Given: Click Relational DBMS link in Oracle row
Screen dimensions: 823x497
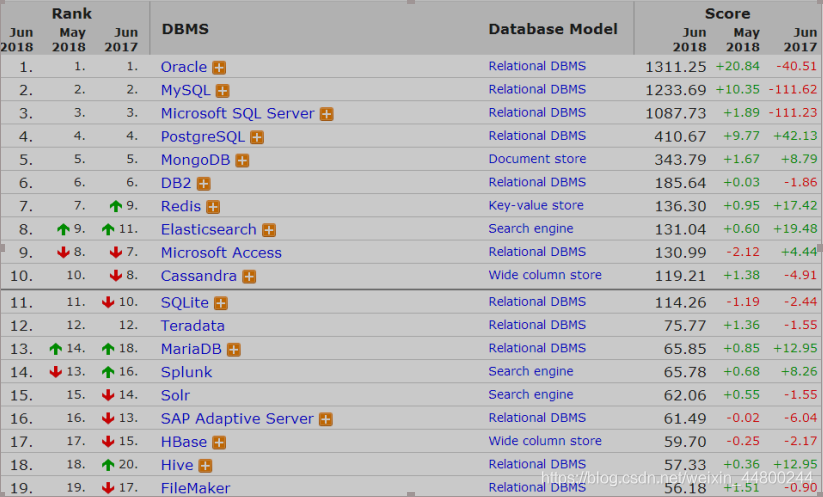Looking at the screenshot, I should [537, 66].
